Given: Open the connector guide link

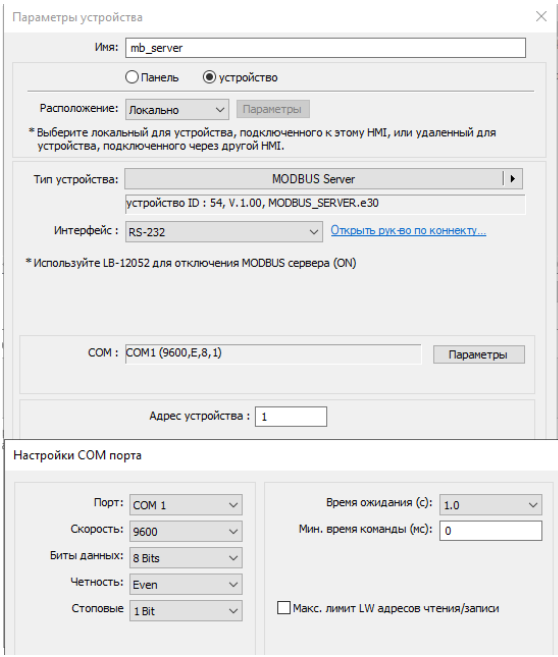Looking at the screenshot, I should tap(408, 230).
